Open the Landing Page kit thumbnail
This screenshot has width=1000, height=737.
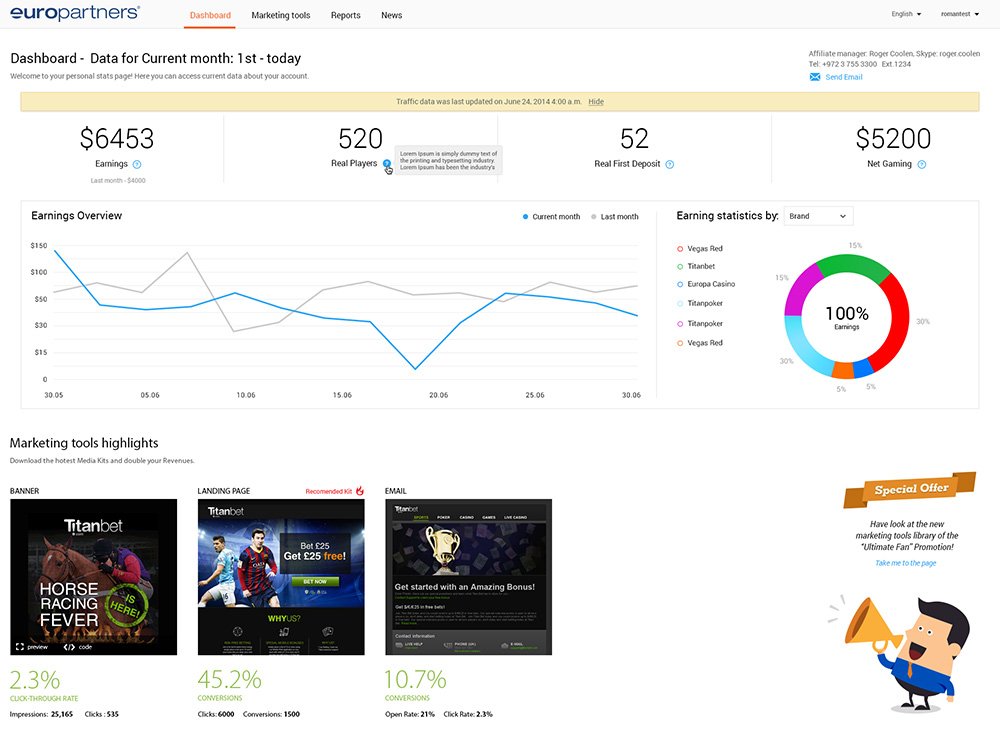pyautogui.click(x=281, y=577)
